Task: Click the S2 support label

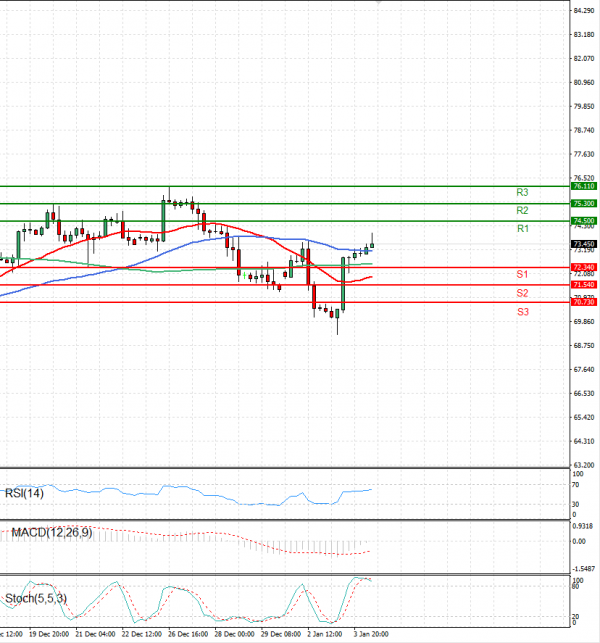Action: click(x=522, y=293)
